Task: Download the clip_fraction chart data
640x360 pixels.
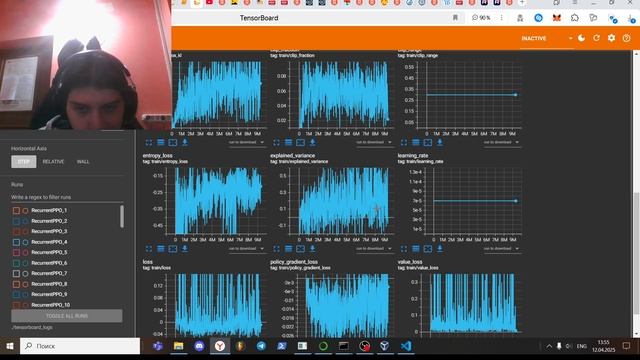Action: coord(312,142)
